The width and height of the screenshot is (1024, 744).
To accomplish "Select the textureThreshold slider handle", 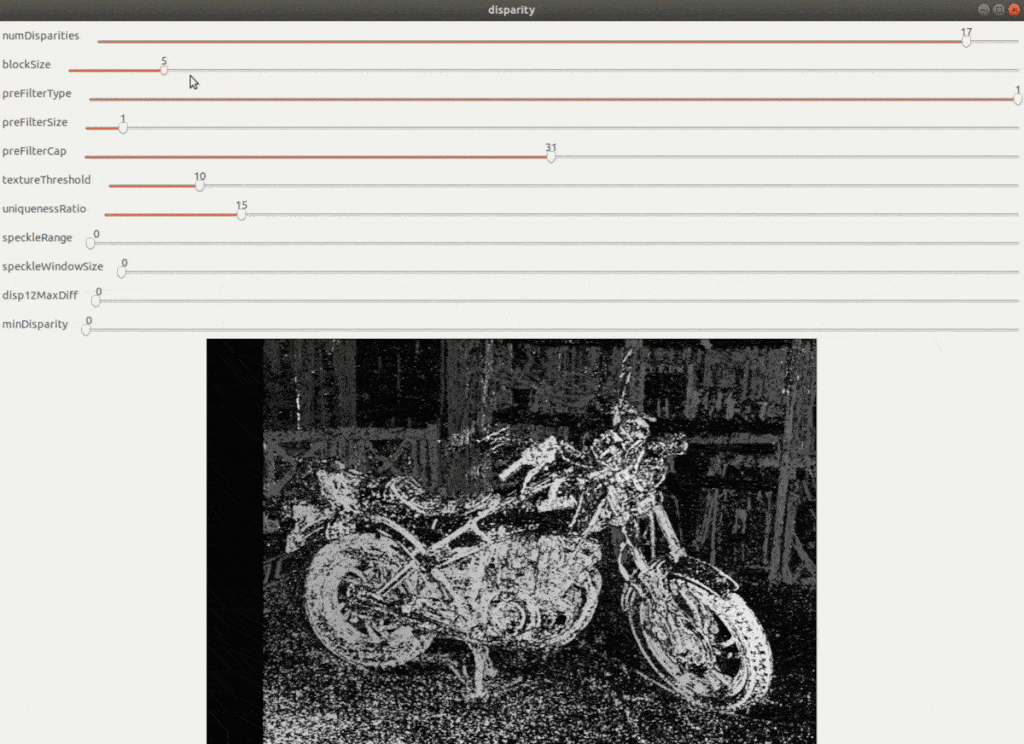I will click(x=200, y=186).
